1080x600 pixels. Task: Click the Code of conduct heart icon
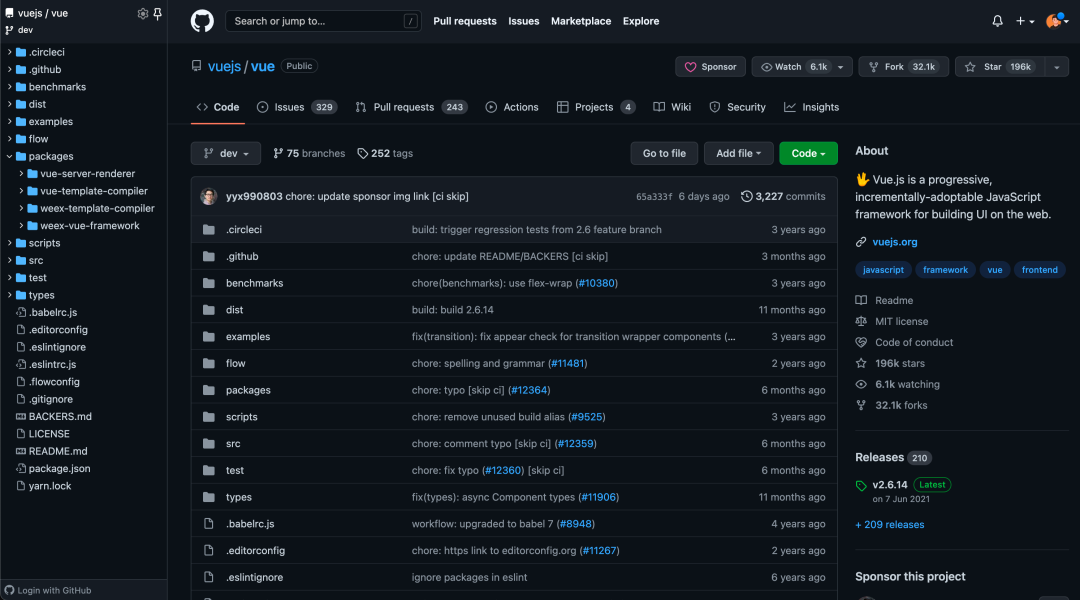click(x=861, y=342)
